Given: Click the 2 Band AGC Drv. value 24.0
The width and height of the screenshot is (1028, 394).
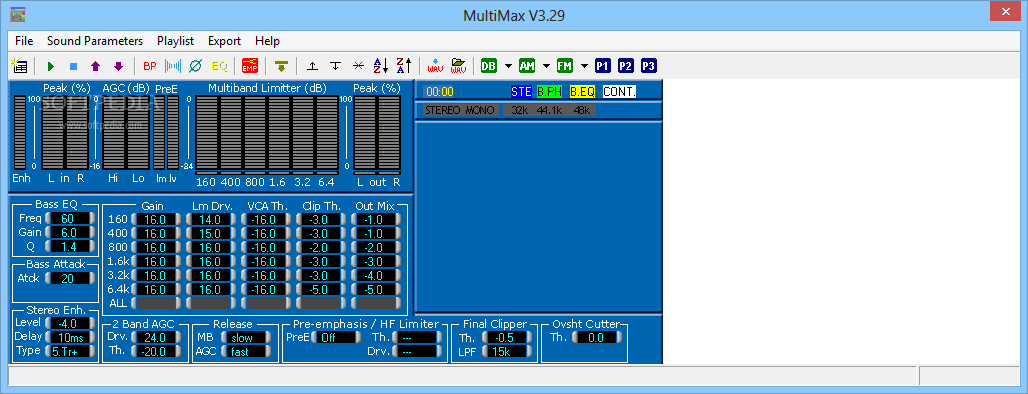Looking at the screenshot, I should pyautogui.click(x=156, y=338).
